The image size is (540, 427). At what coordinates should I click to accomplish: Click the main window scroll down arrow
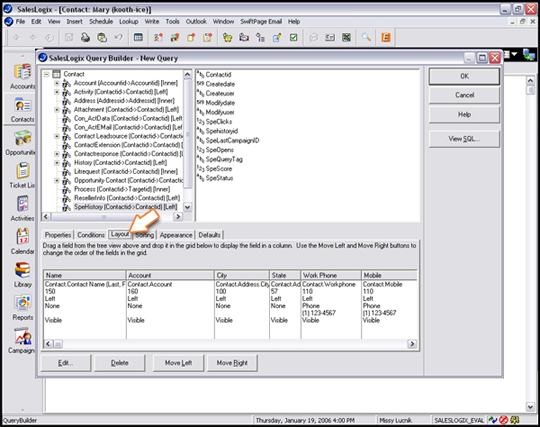pyautogui.click(x=530, y=407)
